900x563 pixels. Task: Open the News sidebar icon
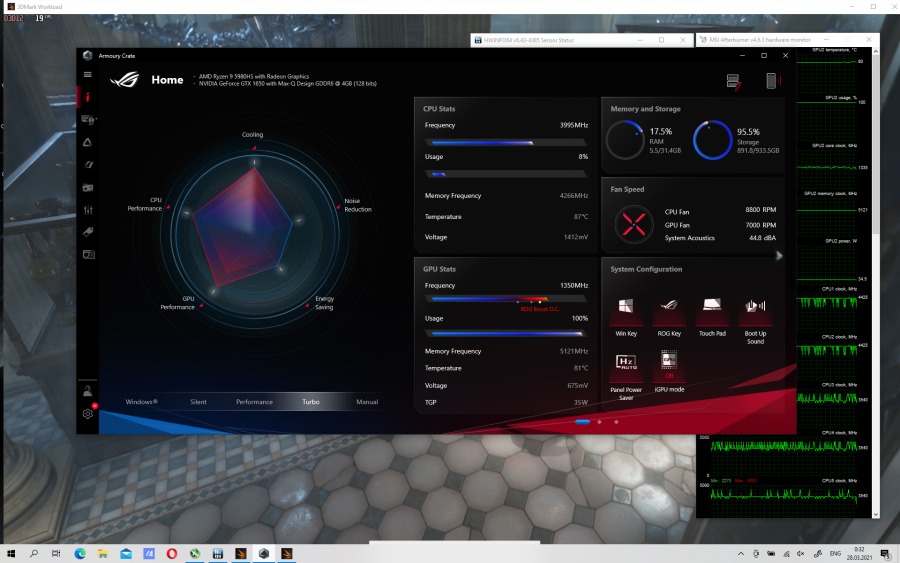pyautogui.click(x=88, y=254)
